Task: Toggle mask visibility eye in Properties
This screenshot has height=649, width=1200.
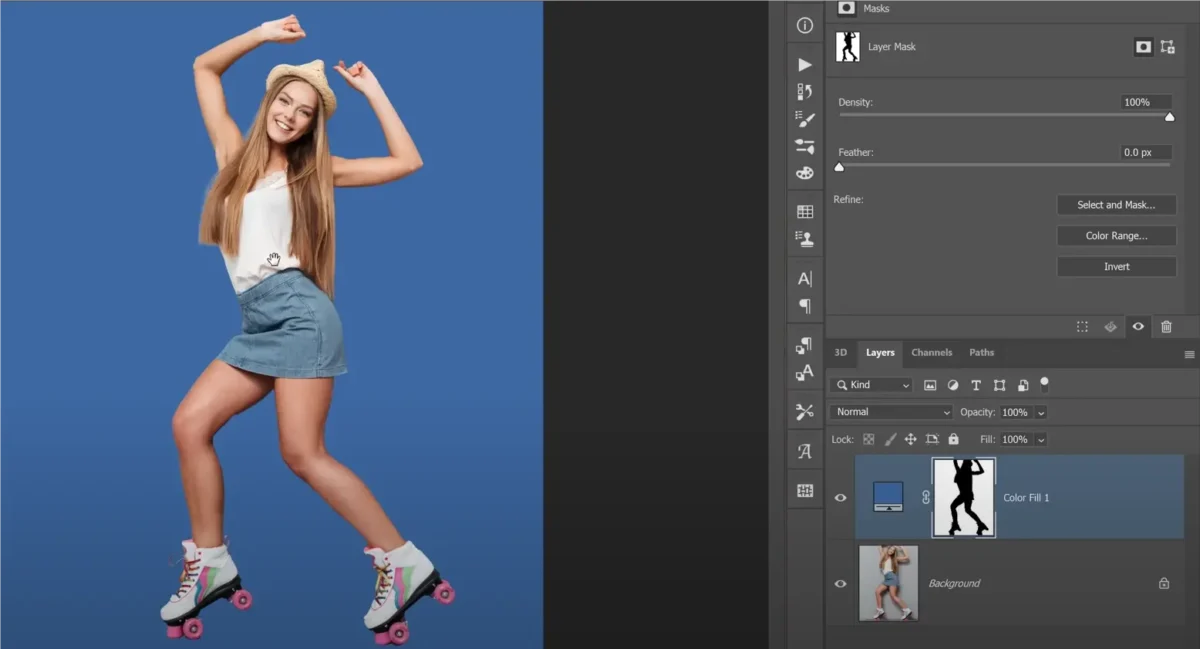Action: point(1138,327)
